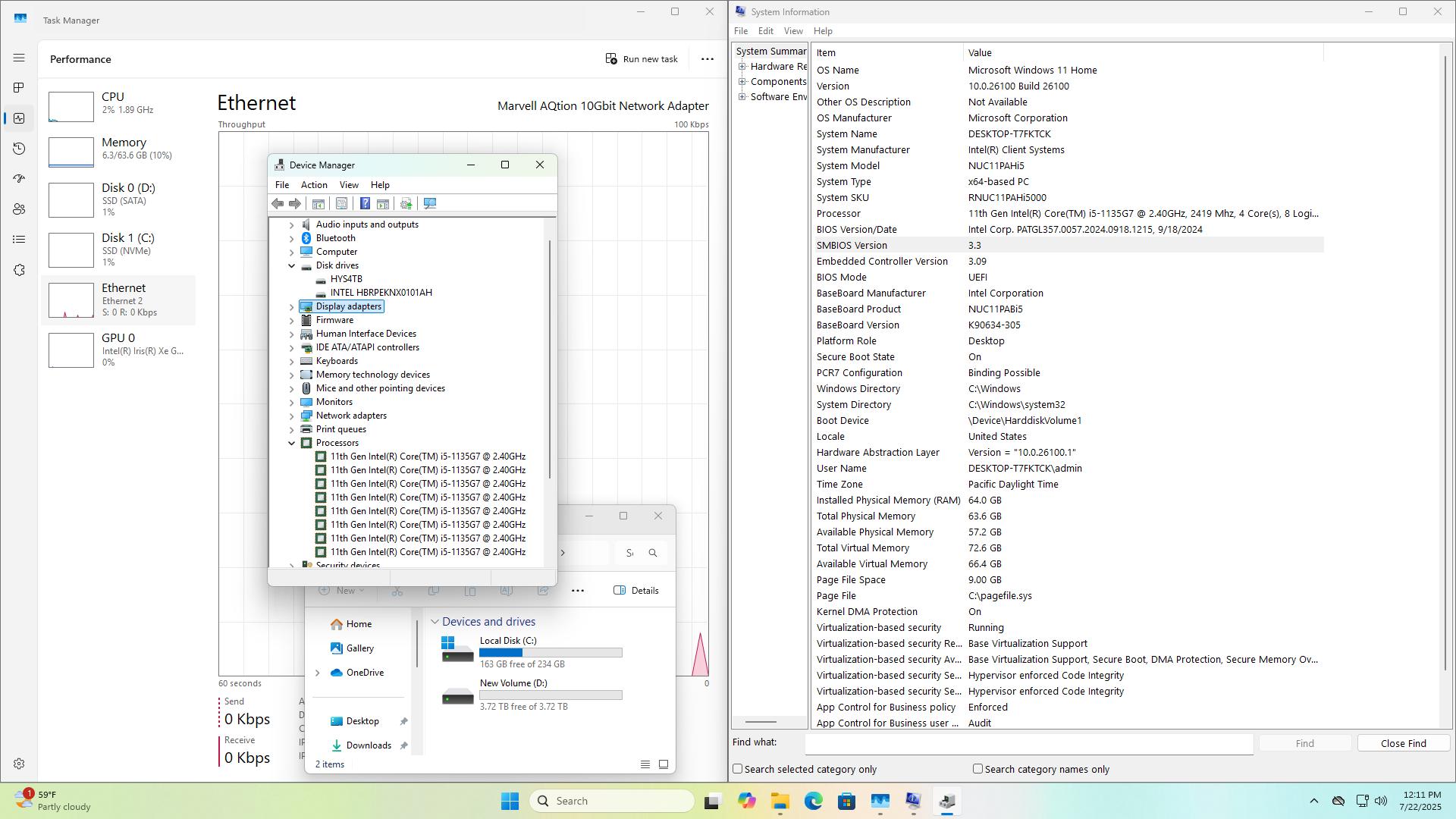
Task: Open Task Manager hamburger navigation menu
Action: pyautogui.click(x=19, y=58)
